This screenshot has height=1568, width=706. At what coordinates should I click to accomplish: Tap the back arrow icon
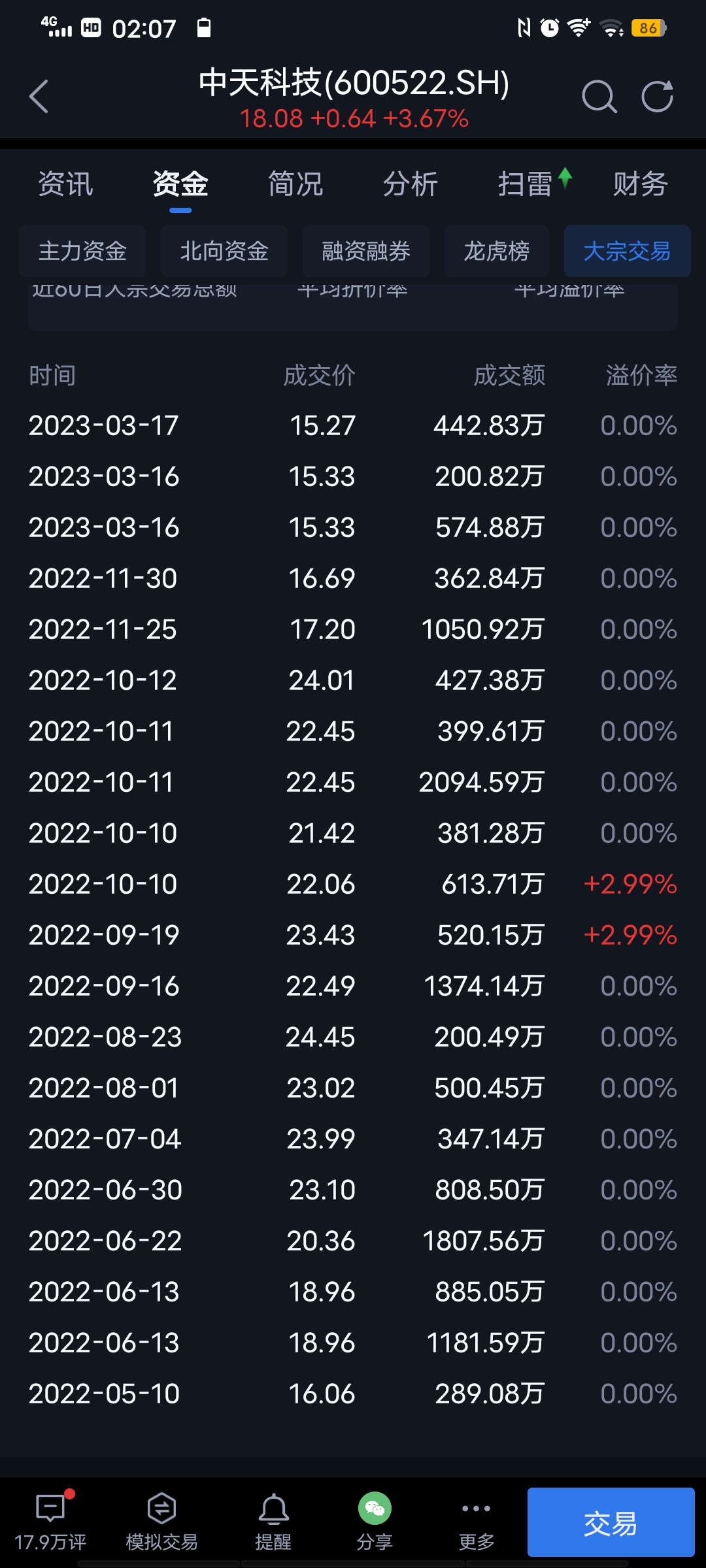pos(39,97)
